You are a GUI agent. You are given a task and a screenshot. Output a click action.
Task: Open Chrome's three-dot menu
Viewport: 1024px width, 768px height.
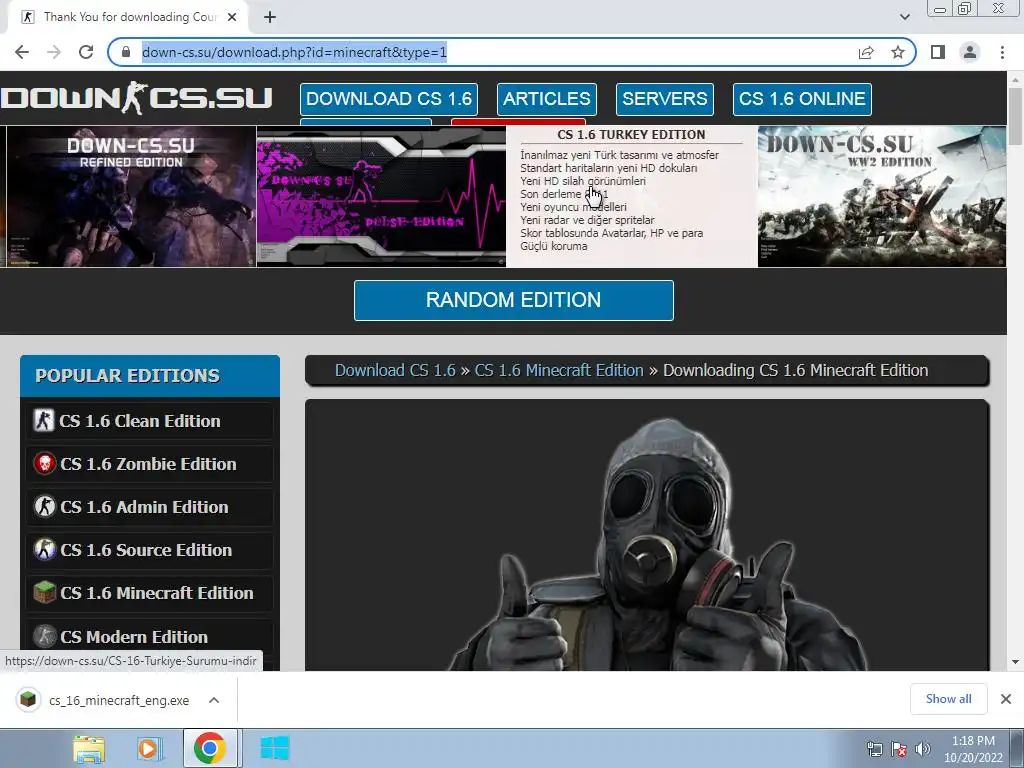tap(1002, 52)
